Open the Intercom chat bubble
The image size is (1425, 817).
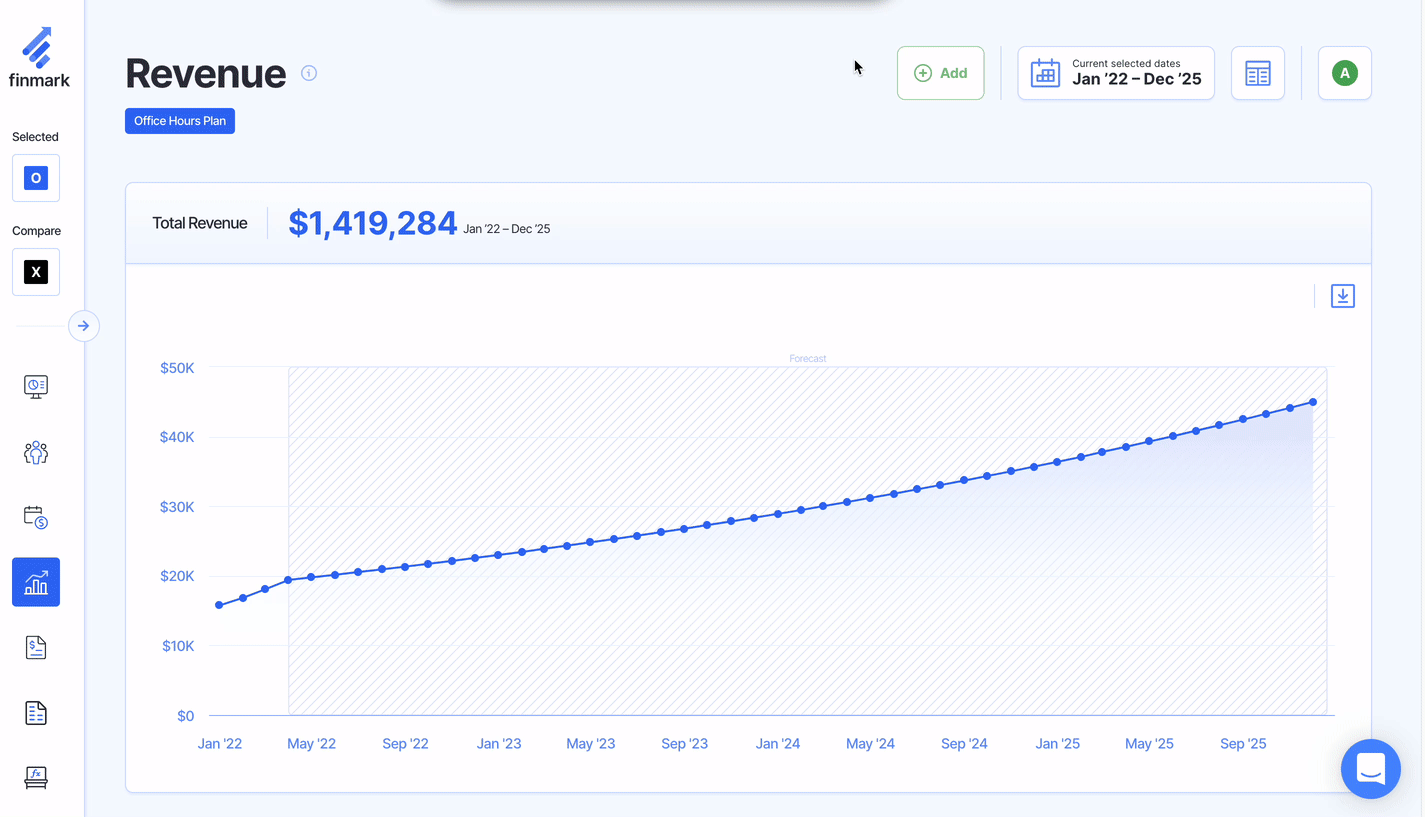(1370, 768)
